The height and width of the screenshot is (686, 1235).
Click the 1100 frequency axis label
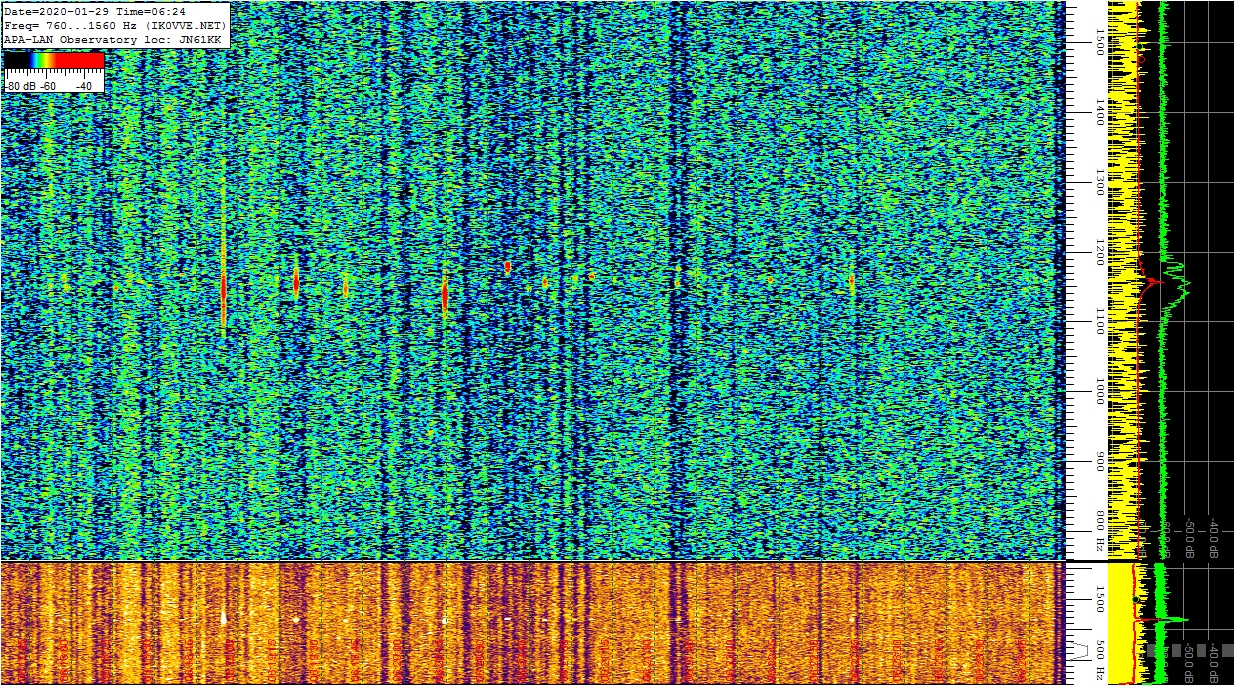tap(1100, 322)
